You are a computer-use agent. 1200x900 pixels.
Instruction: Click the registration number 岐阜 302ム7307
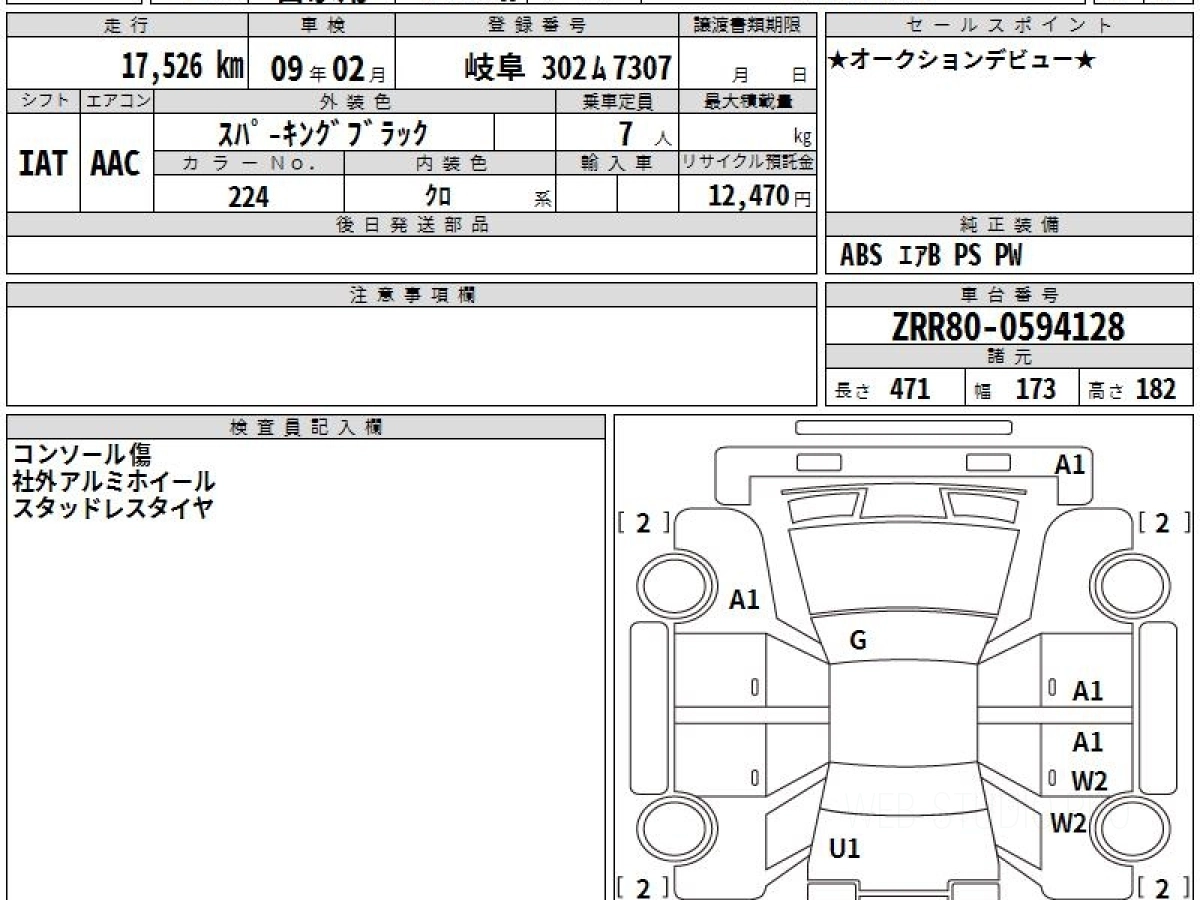567,68
